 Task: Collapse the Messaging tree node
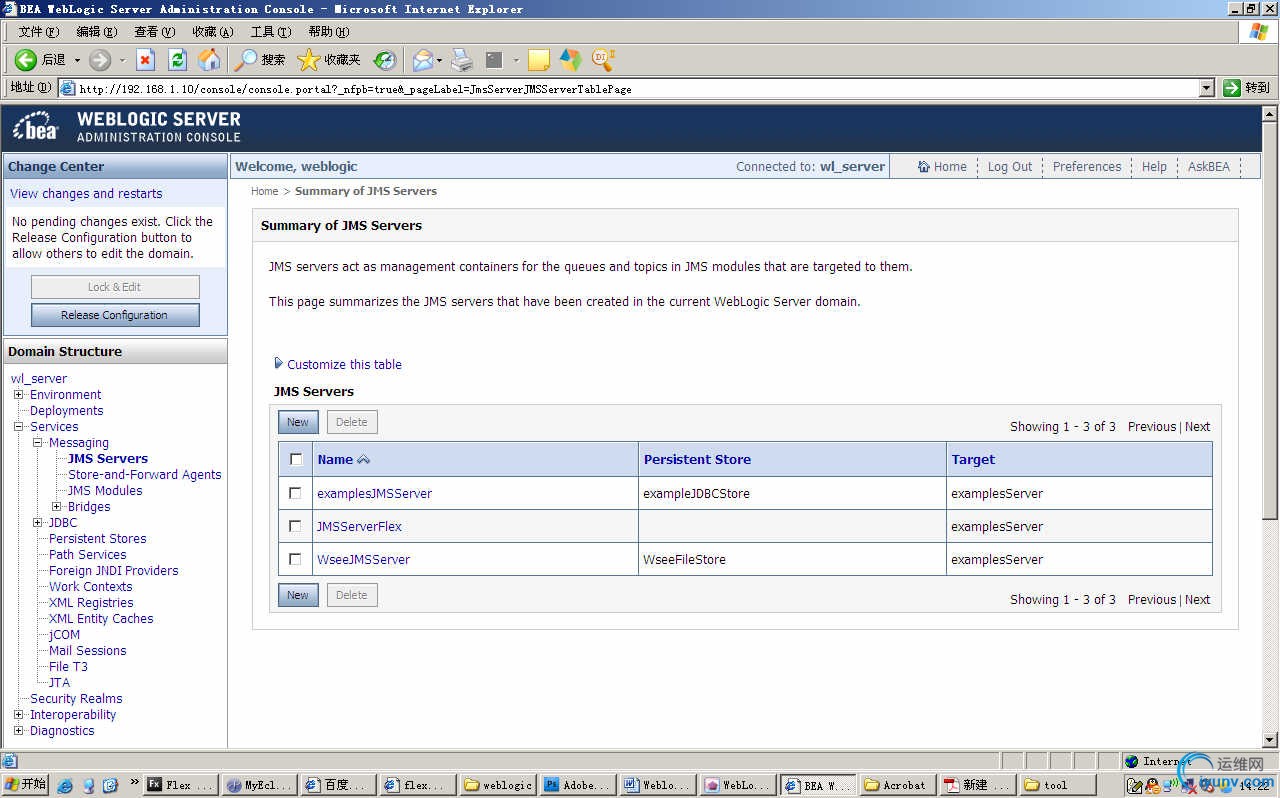38,443
